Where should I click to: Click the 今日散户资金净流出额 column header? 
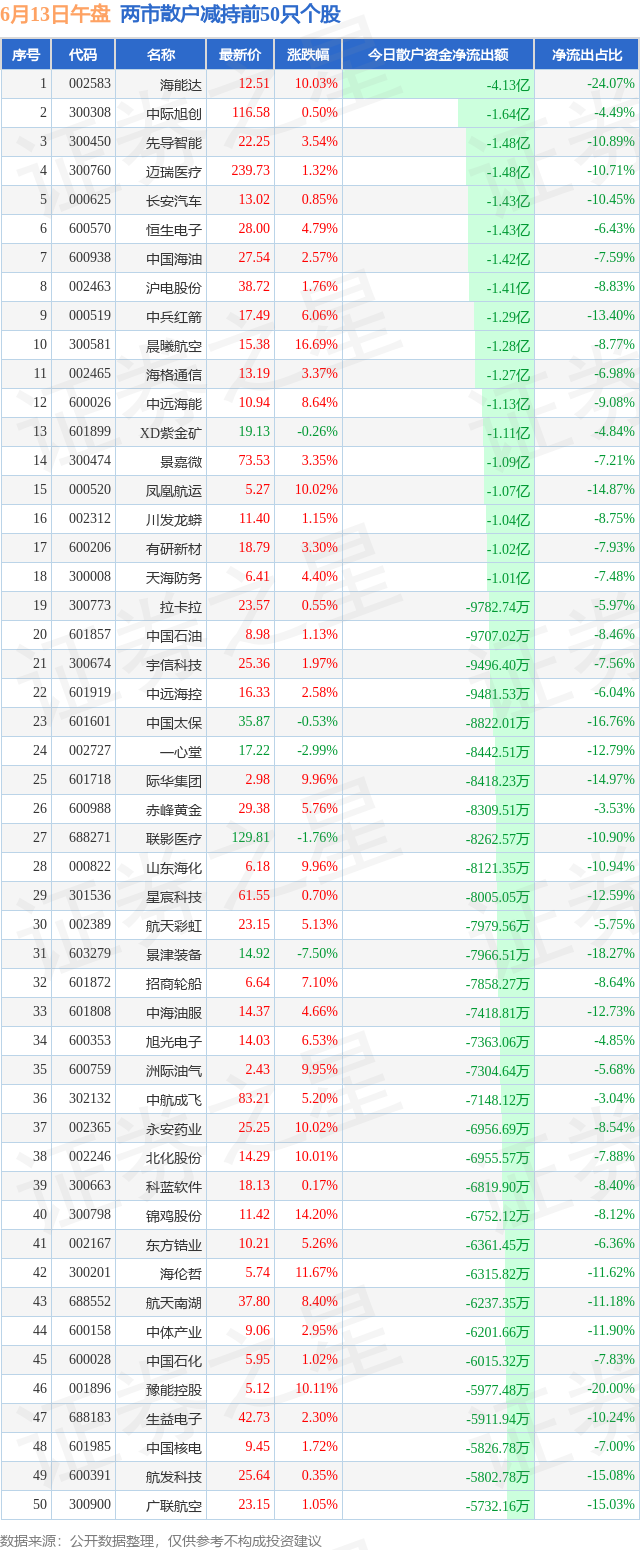point(438,55)
